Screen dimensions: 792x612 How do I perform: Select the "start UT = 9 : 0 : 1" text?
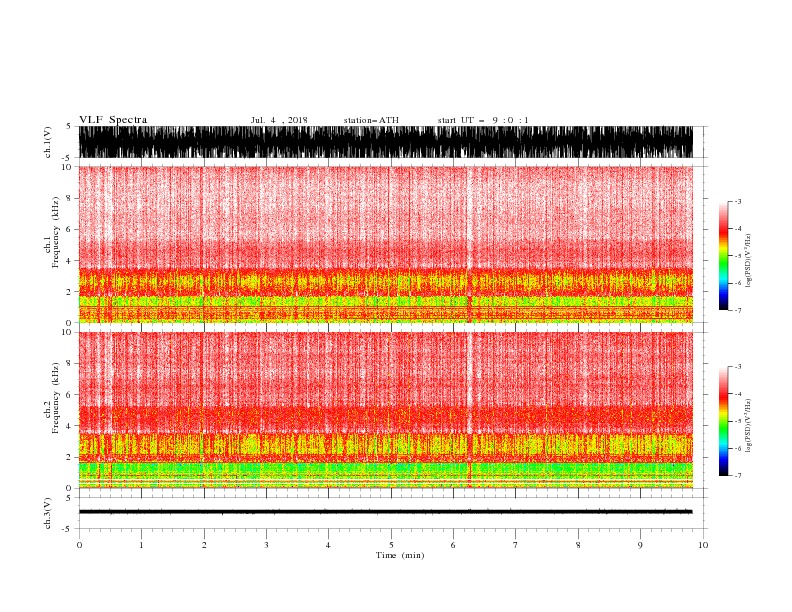(x=483, y=120)
